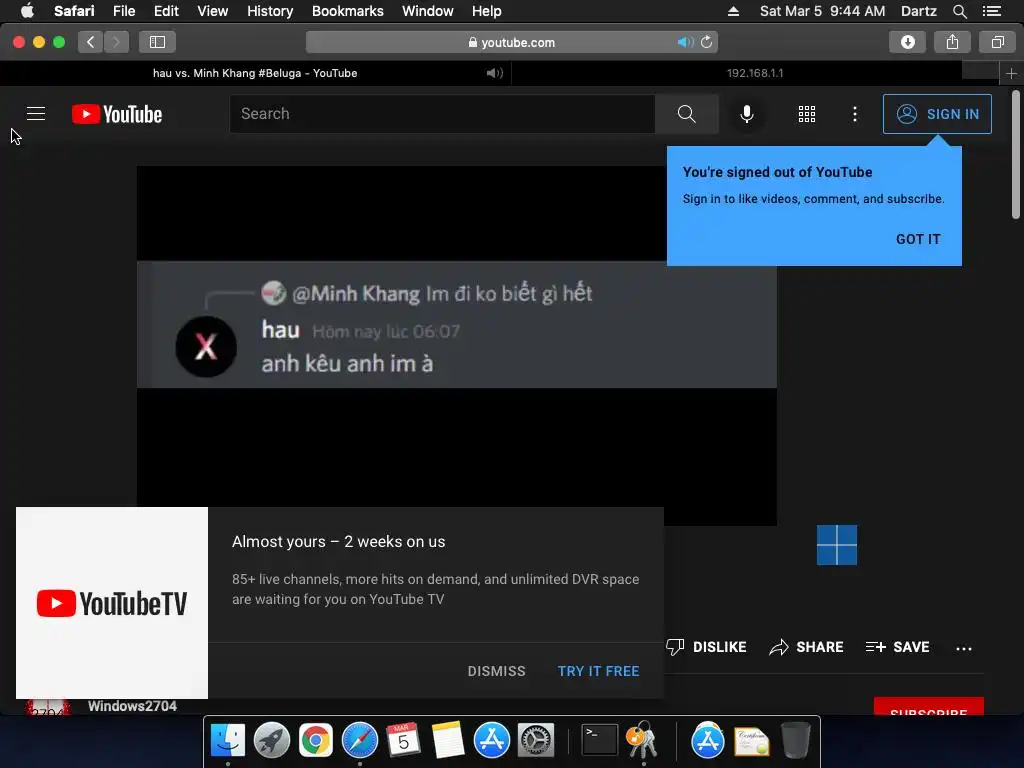Open the Windows2704 channel name
This screenshot has width=1024, height=768.
click(x=133, y=706)
